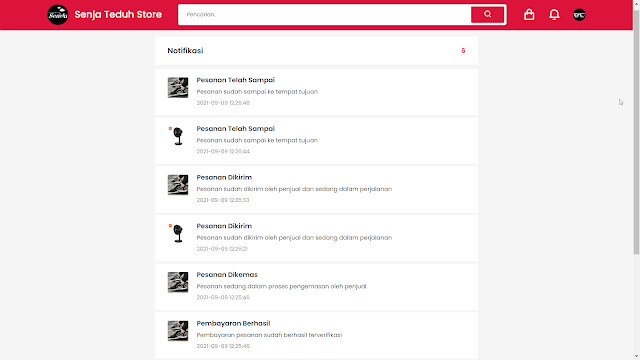Open the shopping bag cart icon
This screenshot has width=640, height=360.
coord(529,15)
